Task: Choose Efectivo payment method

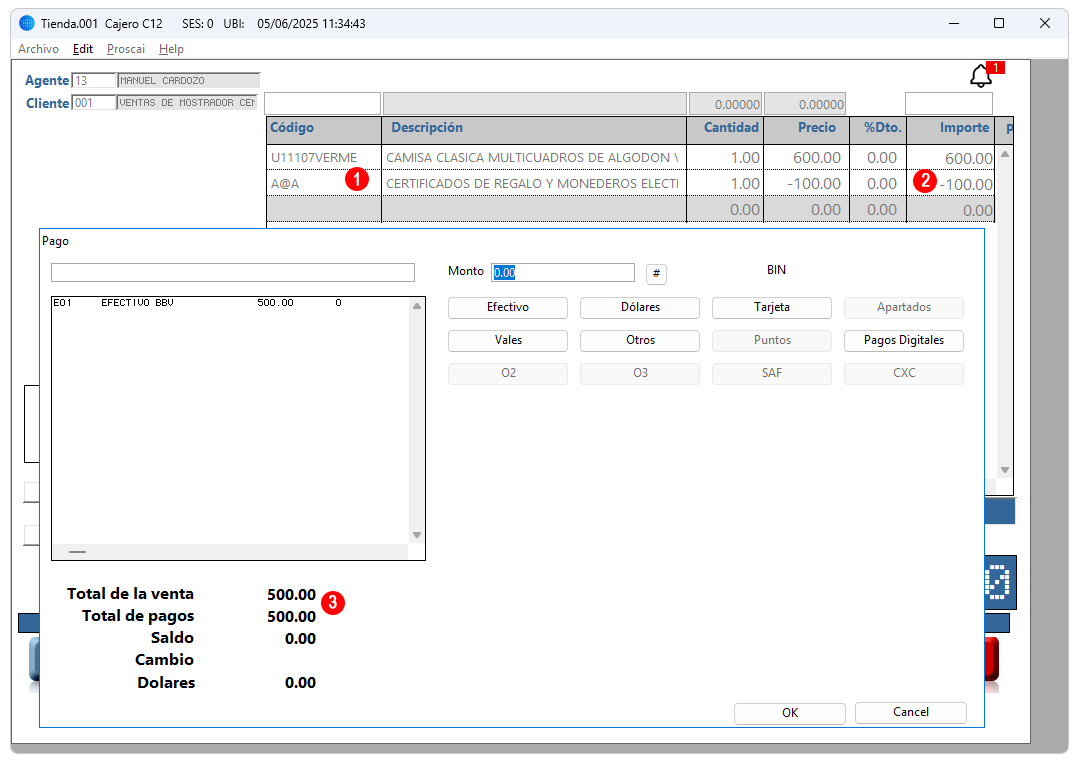Action: click(508, 308)
